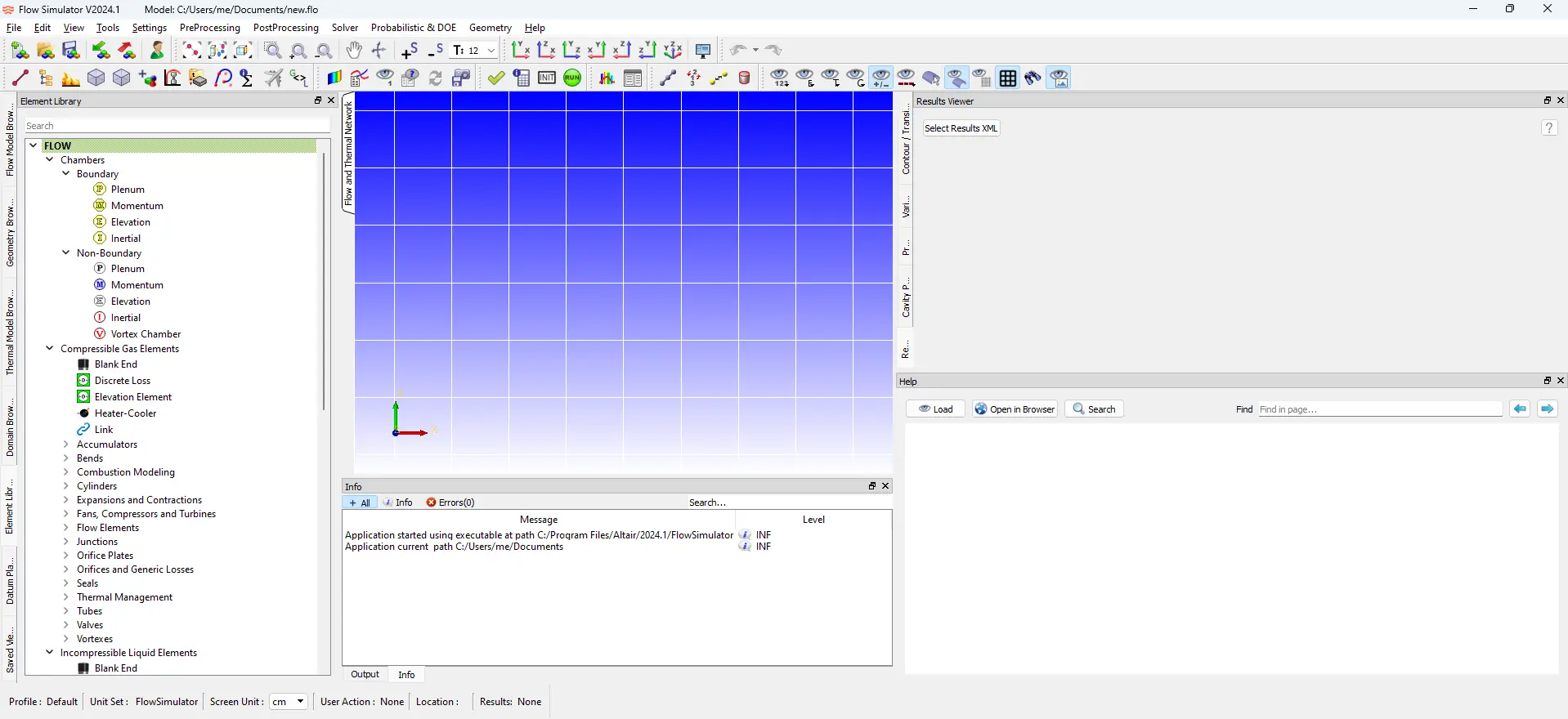Click the fire combustion icon in toolbar
The height and width of the screenshot is (719, 1568).
tap(71, 78)
